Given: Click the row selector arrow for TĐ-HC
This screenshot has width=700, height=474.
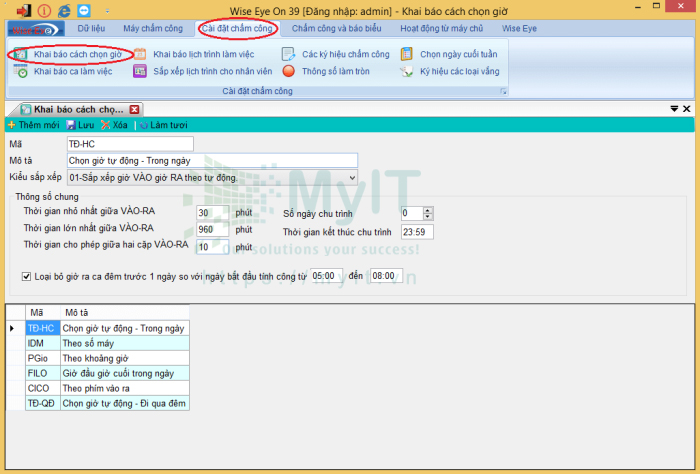Looking at the screenshot, I should tap(12, 328).
